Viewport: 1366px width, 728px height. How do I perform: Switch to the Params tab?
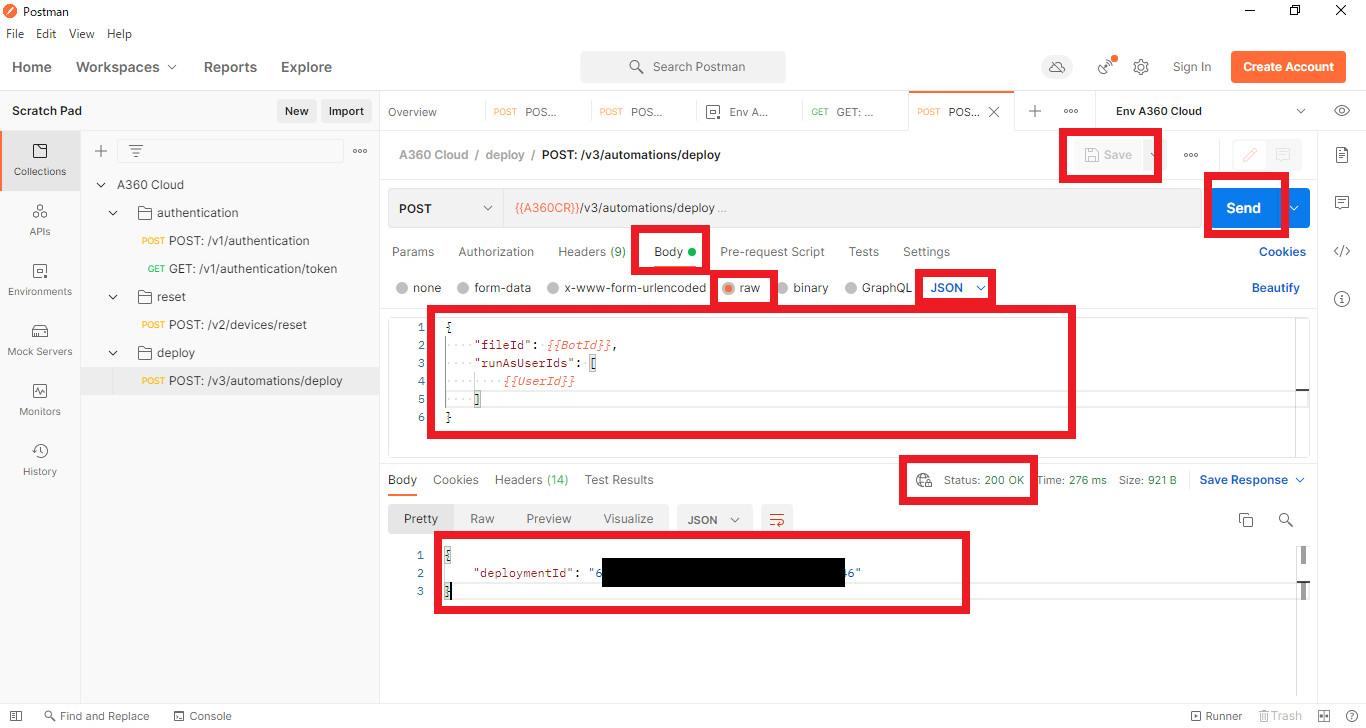[x=413, y=252]
